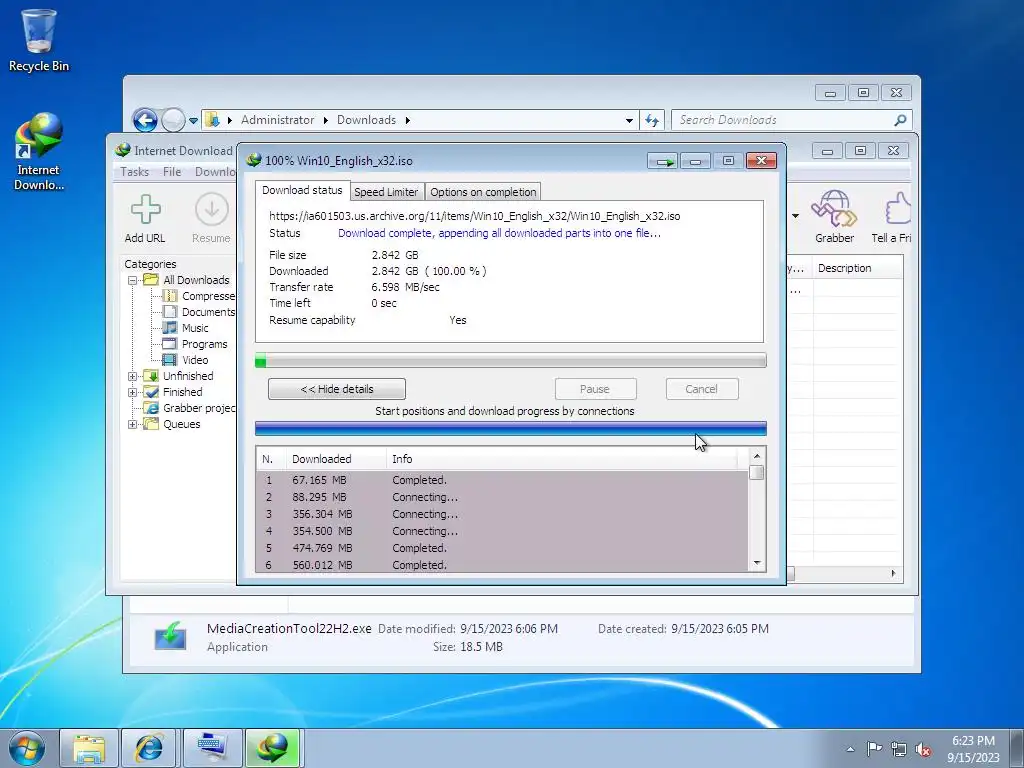Image resolution: width=1024 pixels, height=768 pixels.
Task: Click the Search Downloads input field
Action: pyautogui.click(x=782, y=120)
